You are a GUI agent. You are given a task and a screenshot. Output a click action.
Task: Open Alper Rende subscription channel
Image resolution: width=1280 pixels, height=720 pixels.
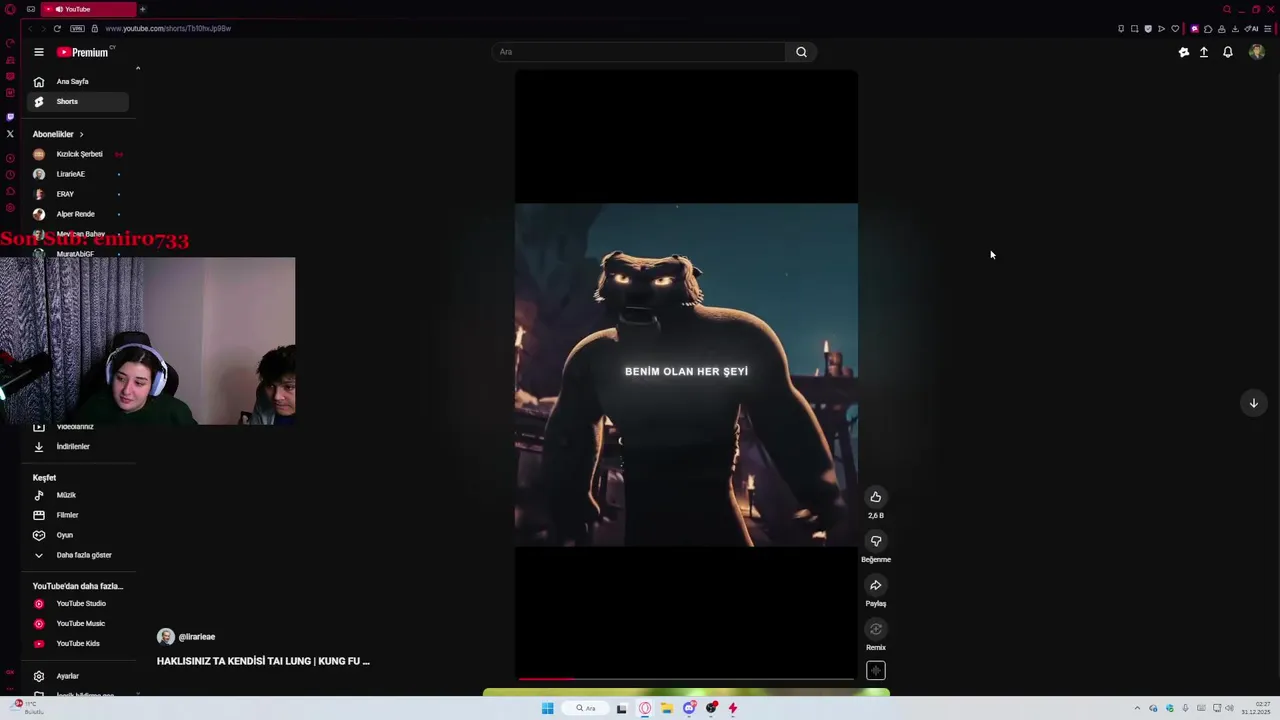click(x=78, y=214)
